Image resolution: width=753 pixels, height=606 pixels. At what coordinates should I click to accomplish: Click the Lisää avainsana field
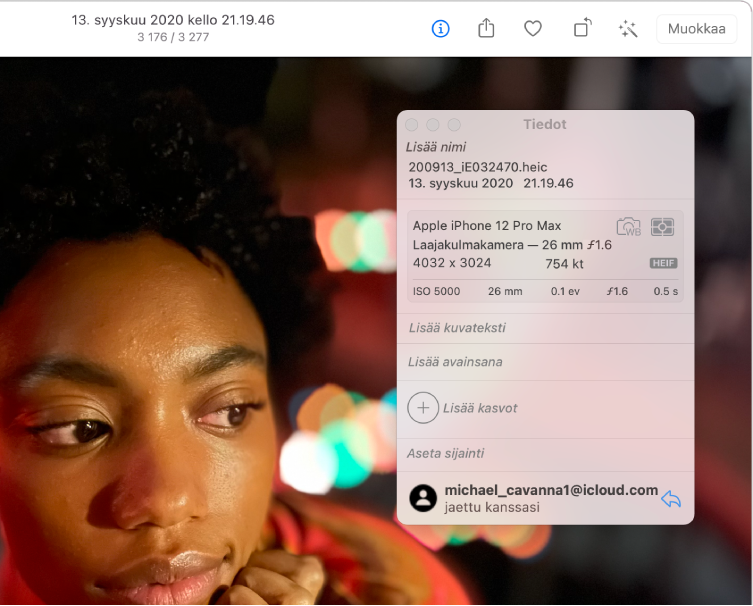[455, 361]
